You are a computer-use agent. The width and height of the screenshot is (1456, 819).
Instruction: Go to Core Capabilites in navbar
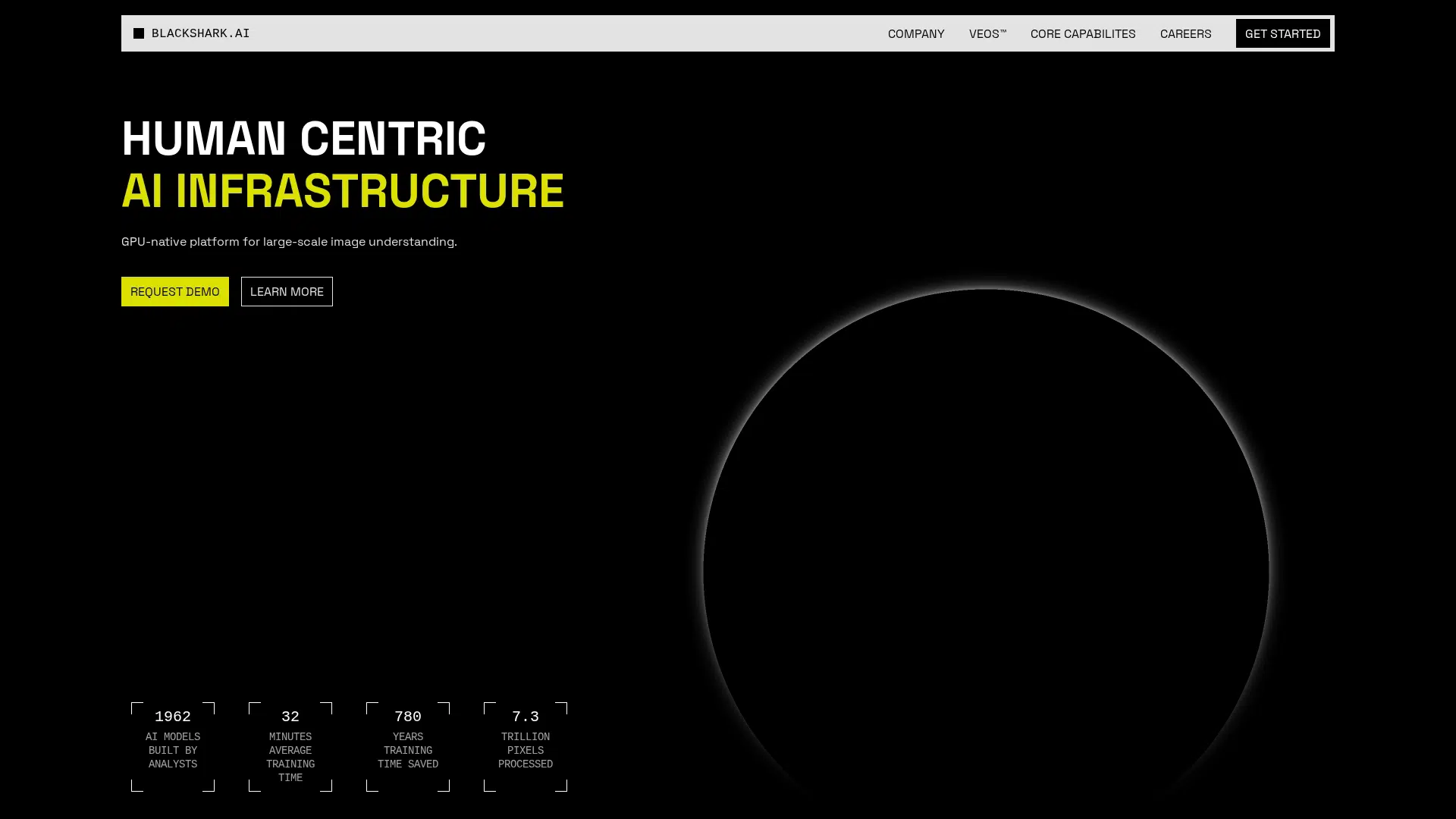1082,33
